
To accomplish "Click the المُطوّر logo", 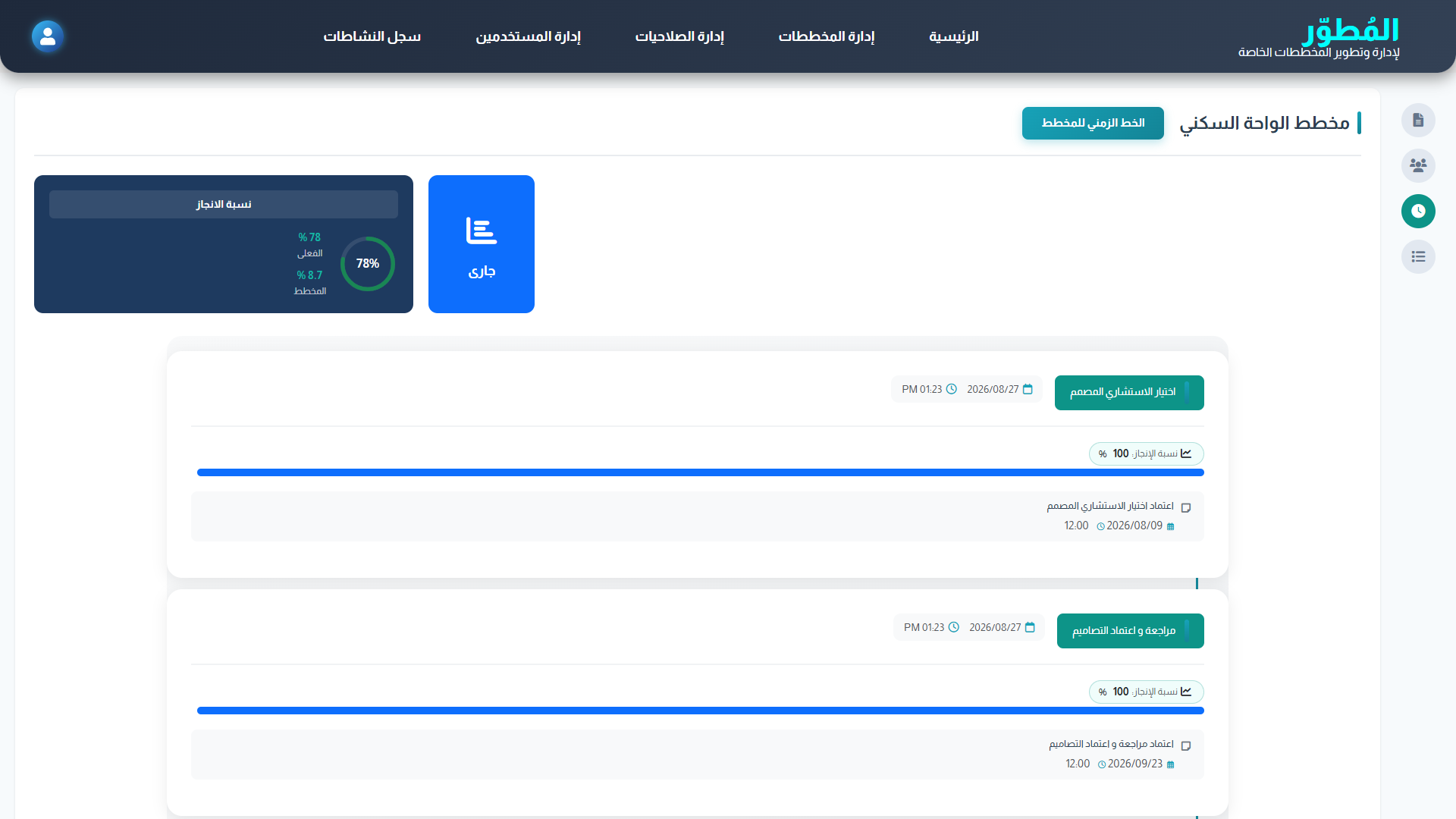I will pyautogui.click(x=1351, y=30).
